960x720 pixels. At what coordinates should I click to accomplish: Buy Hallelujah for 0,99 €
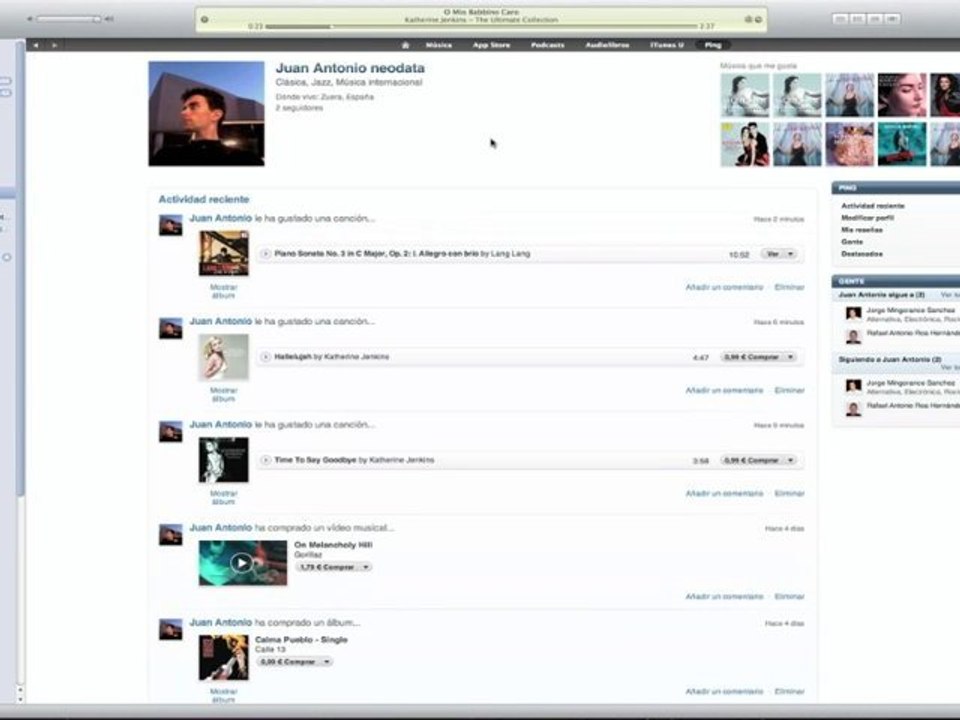click(x=752, y=357)
